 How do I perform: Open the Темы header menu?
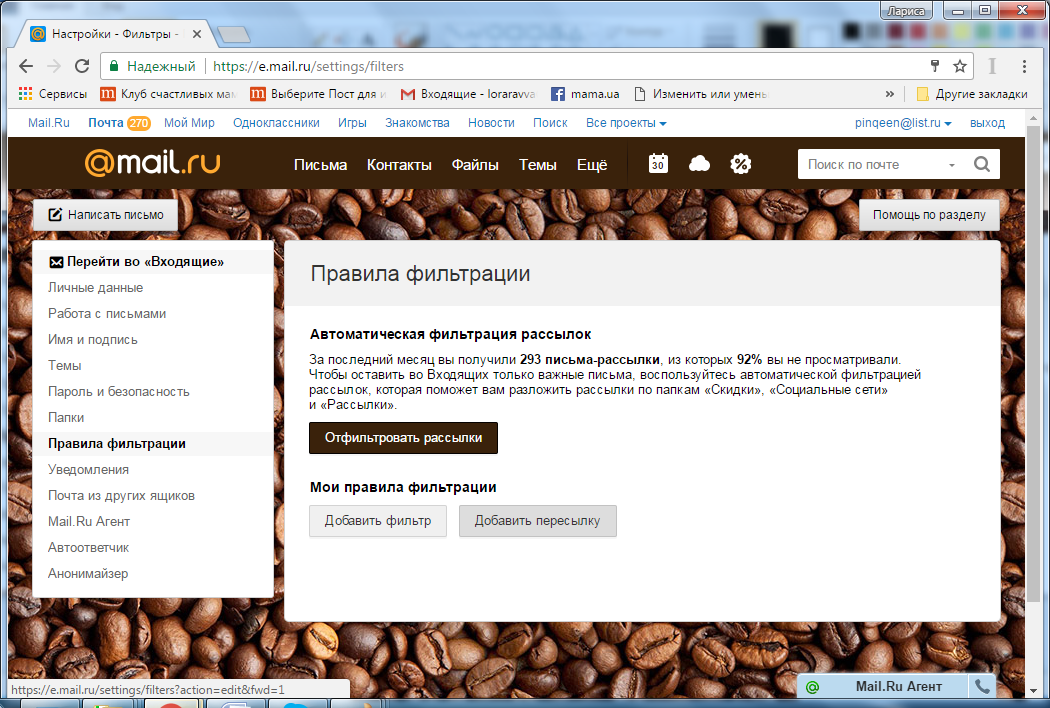click(538, 165)
